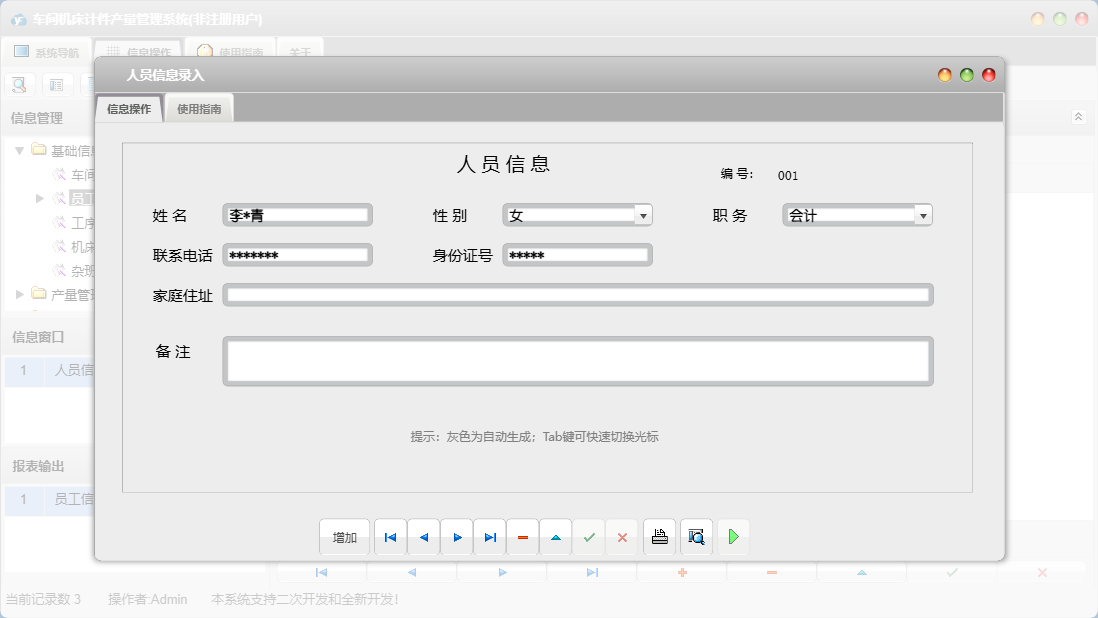Jump to the first record using navigation icon
Screen dimensions: 1098x618
(390, 537)
